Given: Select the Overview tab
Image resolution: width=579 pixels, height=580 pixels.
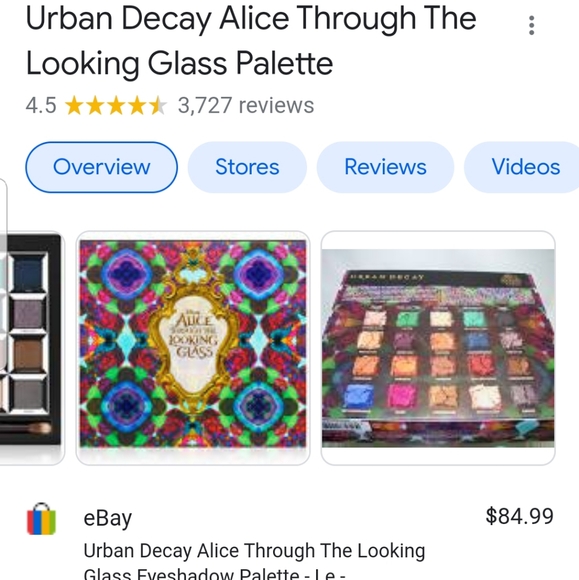Looking at the screenshot, I should [x=101, y=167].
